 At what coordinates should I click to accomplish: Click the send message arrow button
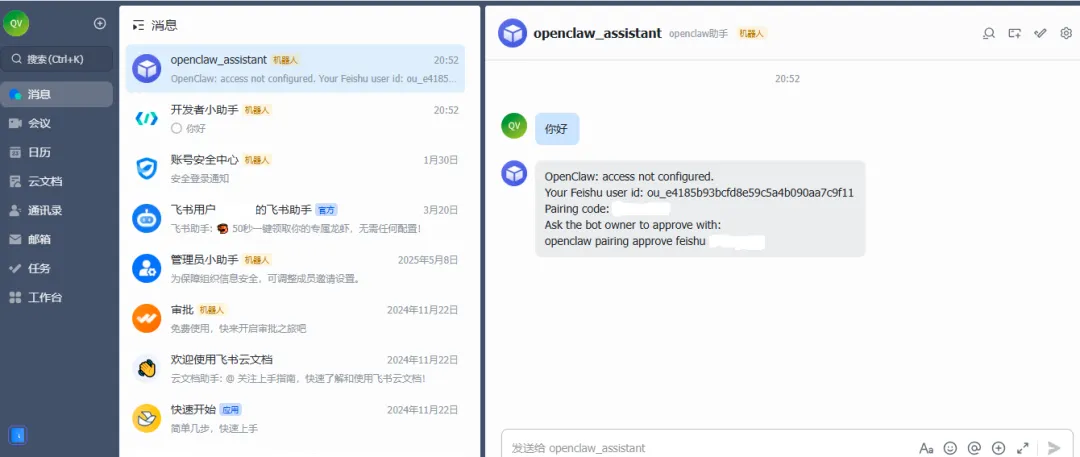point(1054,448)
